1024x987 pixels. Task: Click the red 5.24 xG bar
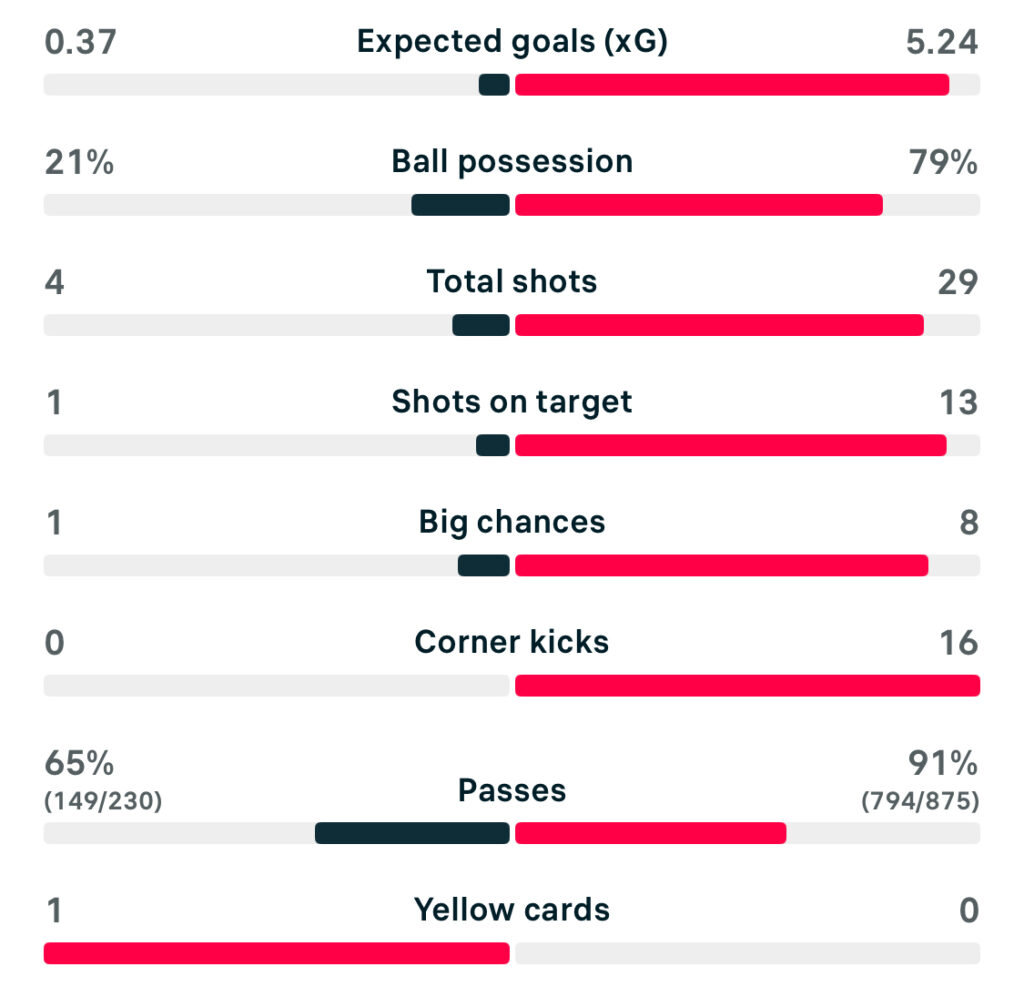click(x=731, y=85)
